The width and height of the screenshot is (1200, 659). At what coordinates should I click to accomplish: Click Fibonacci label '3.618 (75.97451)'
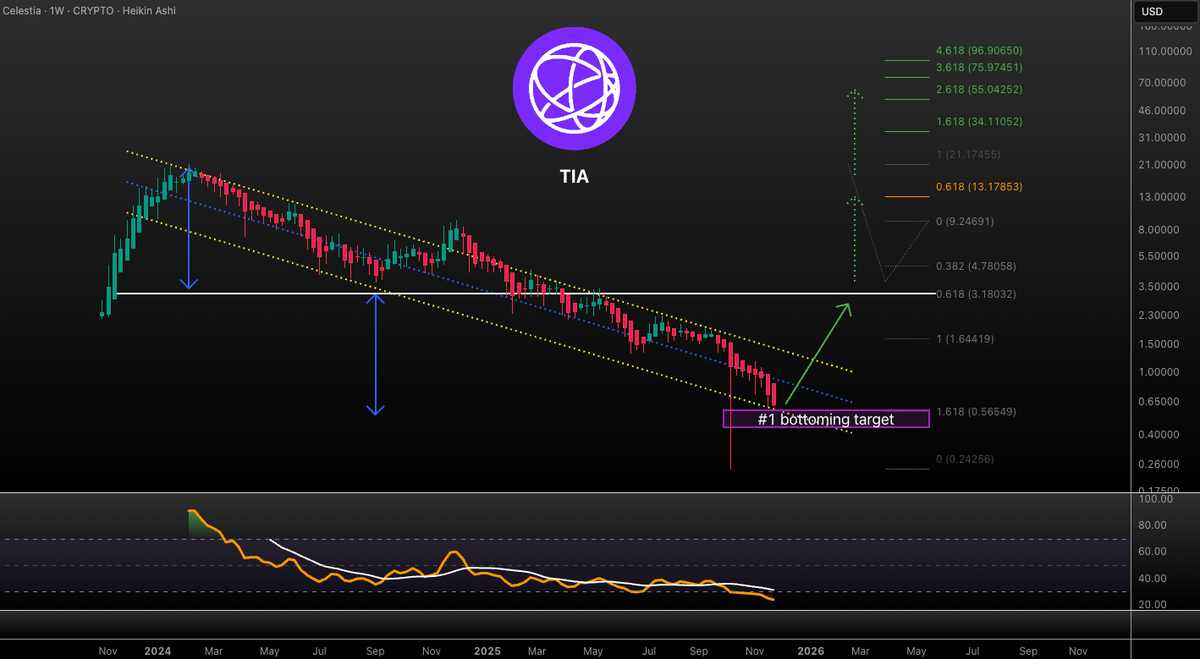coord(979,67)
